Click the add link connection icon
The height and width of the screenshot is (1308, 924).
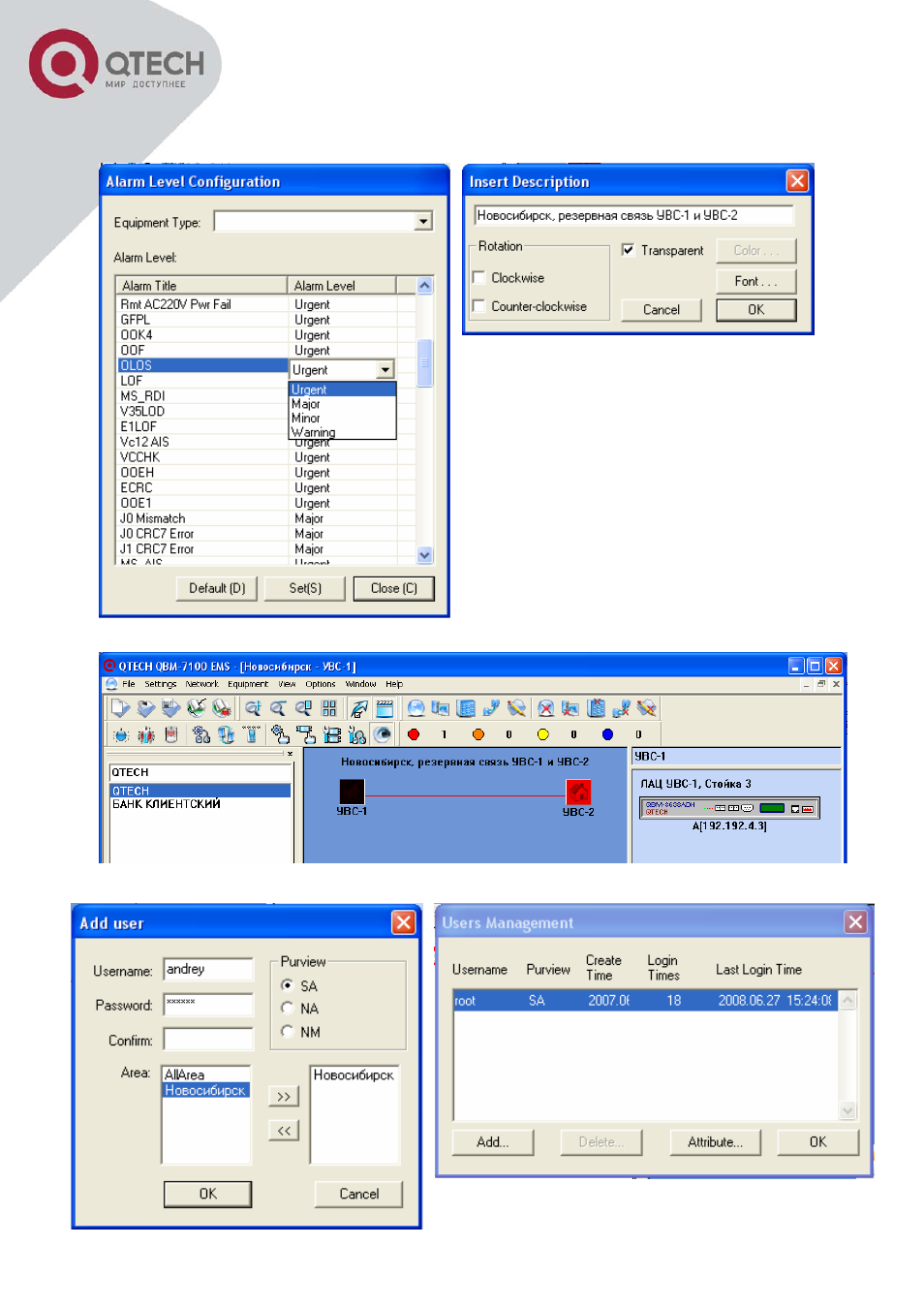click(x=491, y=708)
